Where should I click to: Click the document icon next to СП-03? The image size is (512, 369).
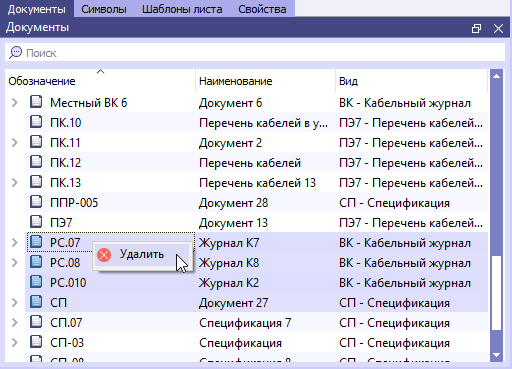click(36, 342)
